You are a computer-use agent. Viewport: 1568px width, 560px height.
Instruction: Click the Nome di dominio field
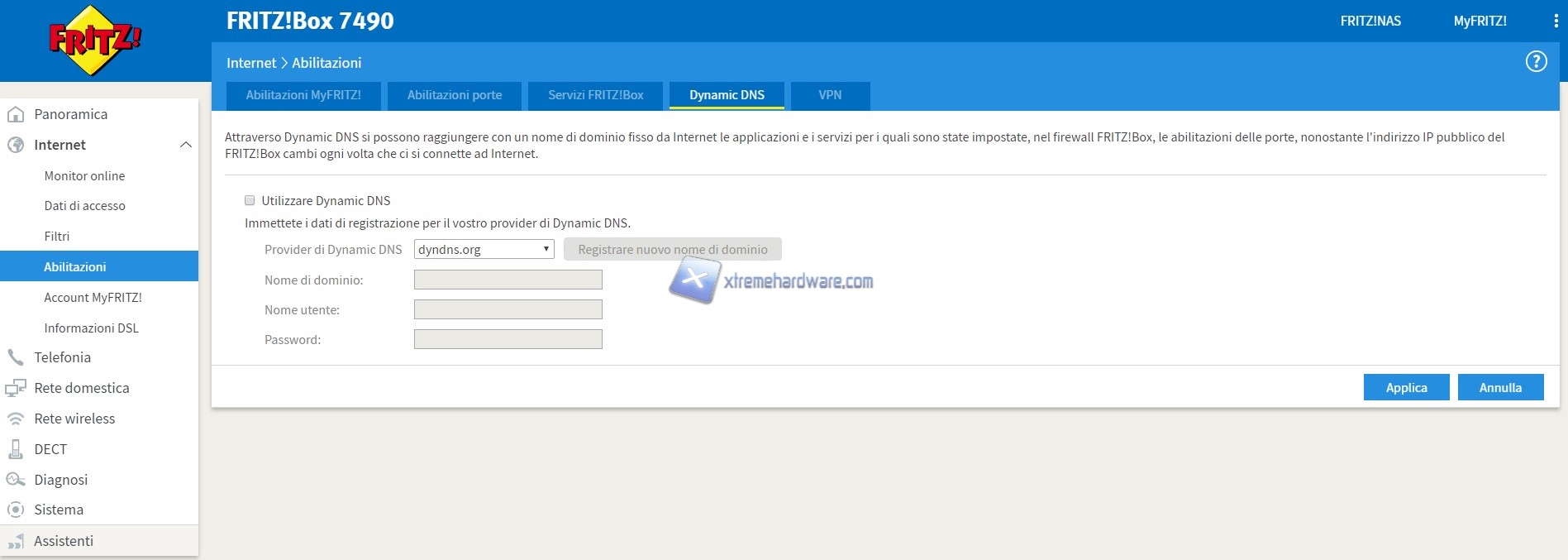point(508,280)
